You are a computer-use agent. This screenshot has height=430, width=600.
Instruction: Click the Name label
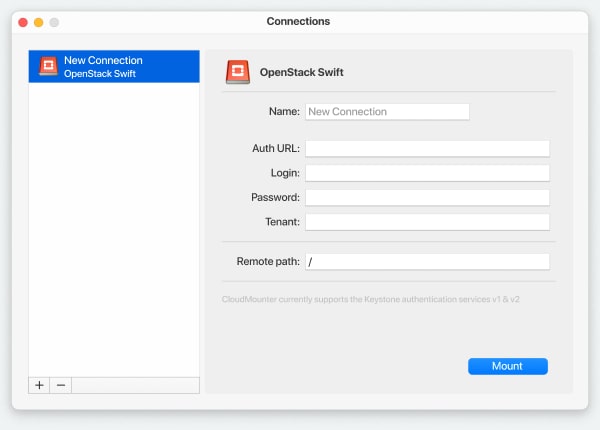(x=284, y=112)
